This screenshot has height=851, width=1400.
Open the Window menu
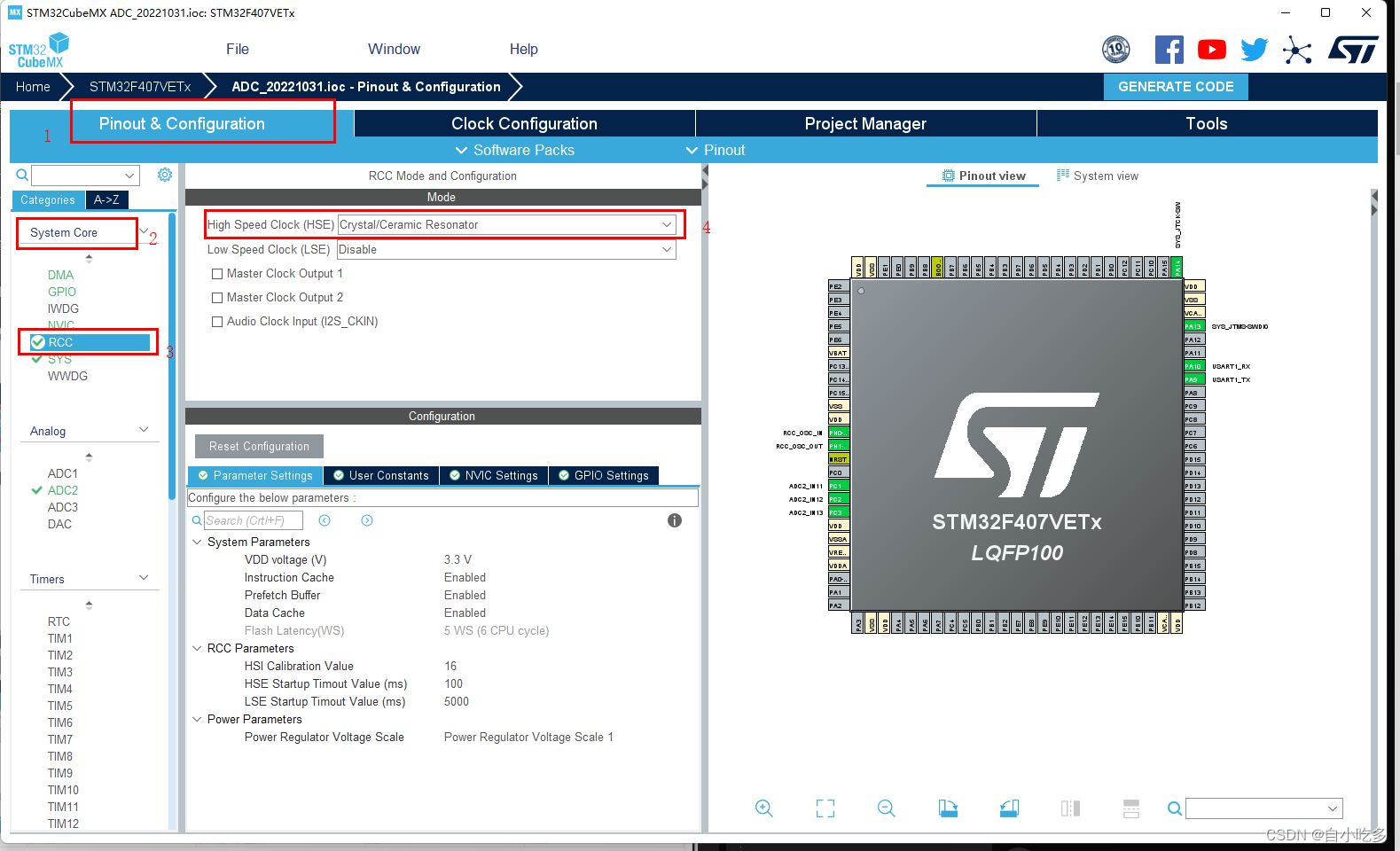tap(394, 50)
